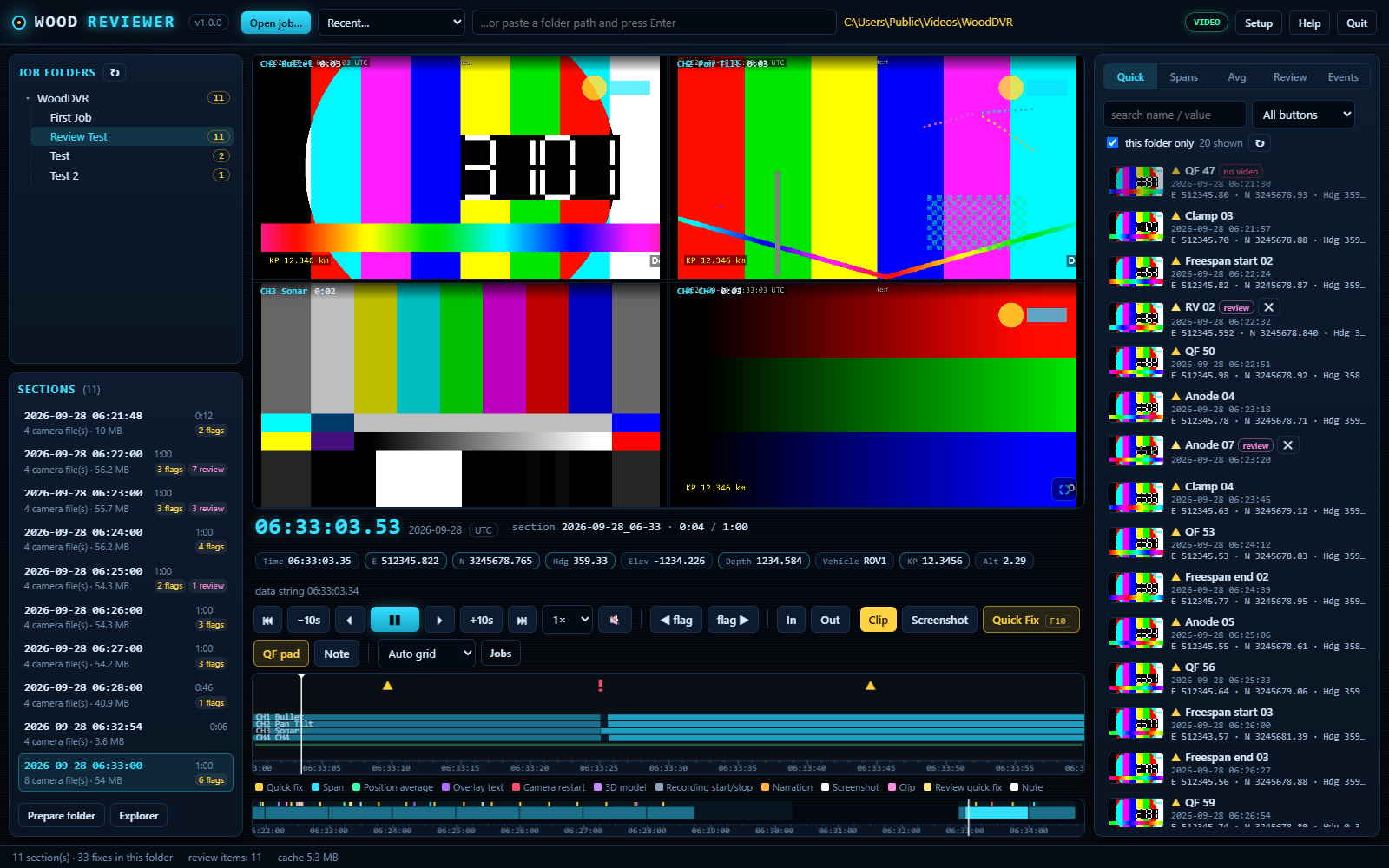
Task: Open the 1× playback speed dropdown
Action: [568, 620]
